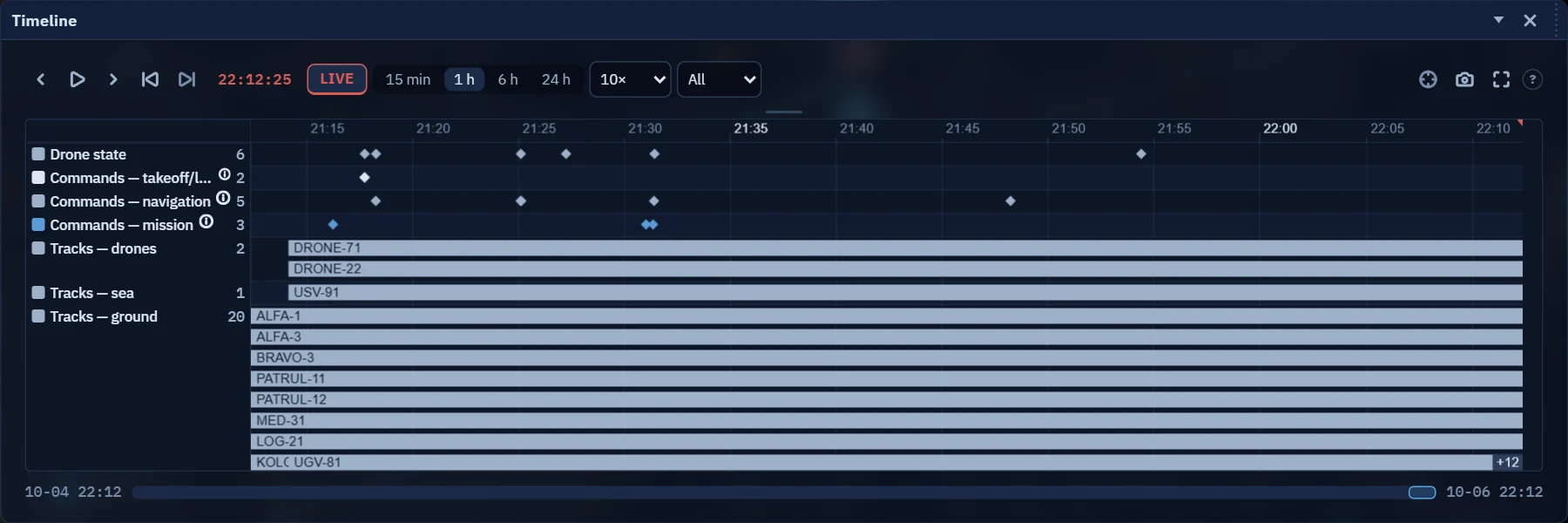This screenshot has width=1568, height=523.
Task: Click info icon beside Commands — navigation
Action: pos(223,198)
